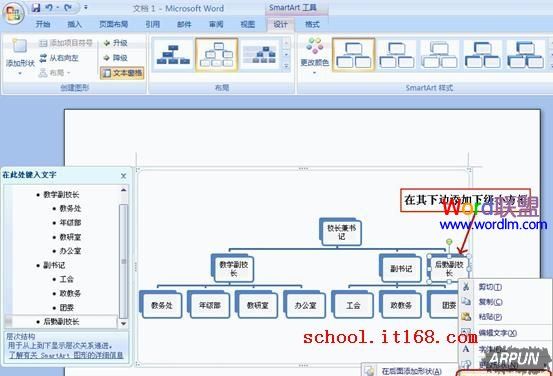Open the 审阅 ribbon tab
The image size is (553, 376).
coord(216,24)
